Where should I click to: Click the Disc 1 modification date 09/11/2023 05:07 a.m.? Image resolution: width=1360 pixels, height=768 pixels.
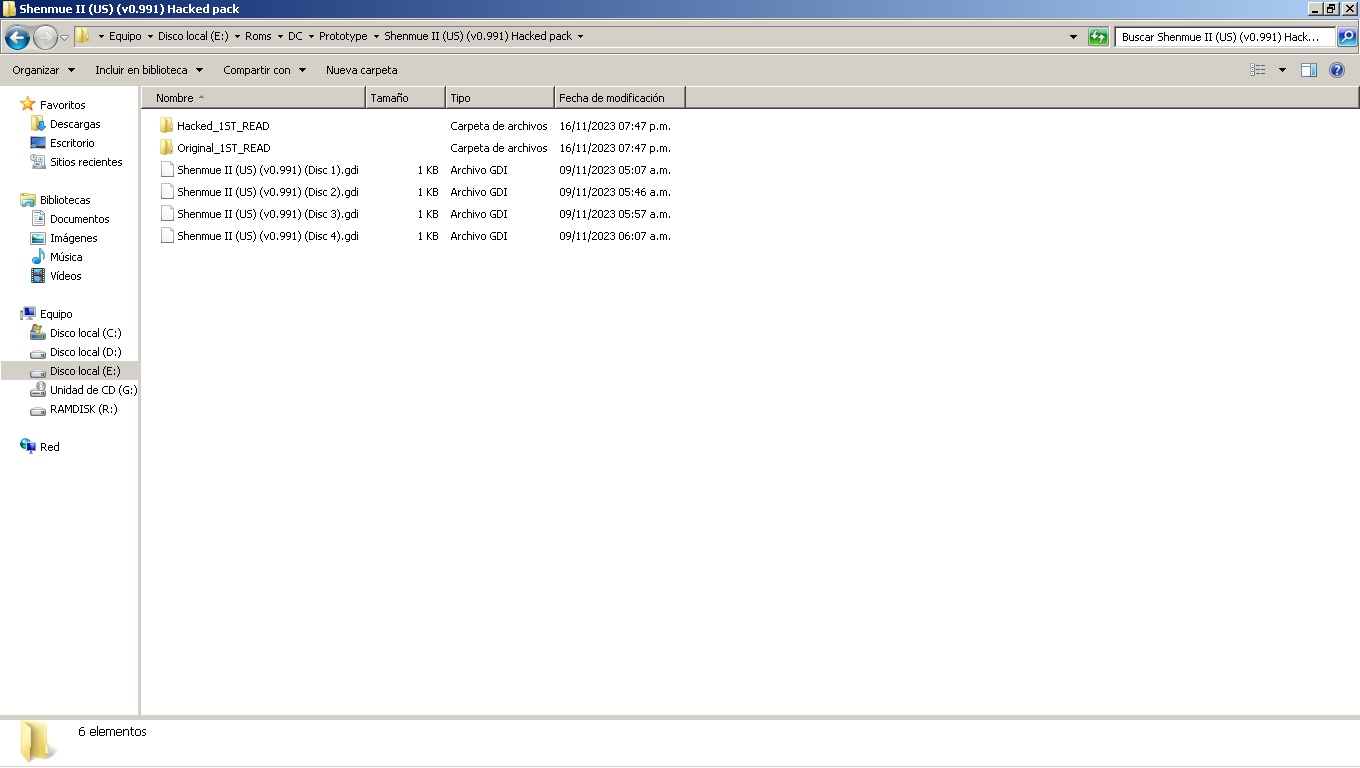point(615,170)
